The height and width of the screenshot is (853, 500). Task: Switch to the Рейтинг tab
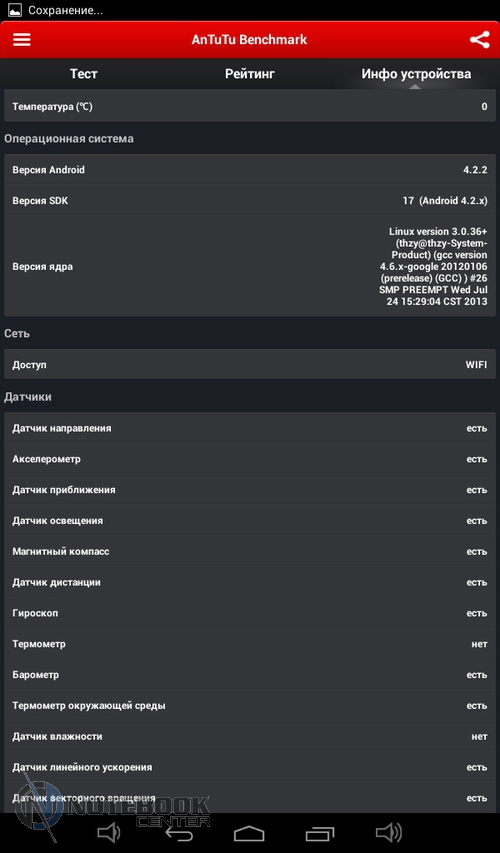250,73
